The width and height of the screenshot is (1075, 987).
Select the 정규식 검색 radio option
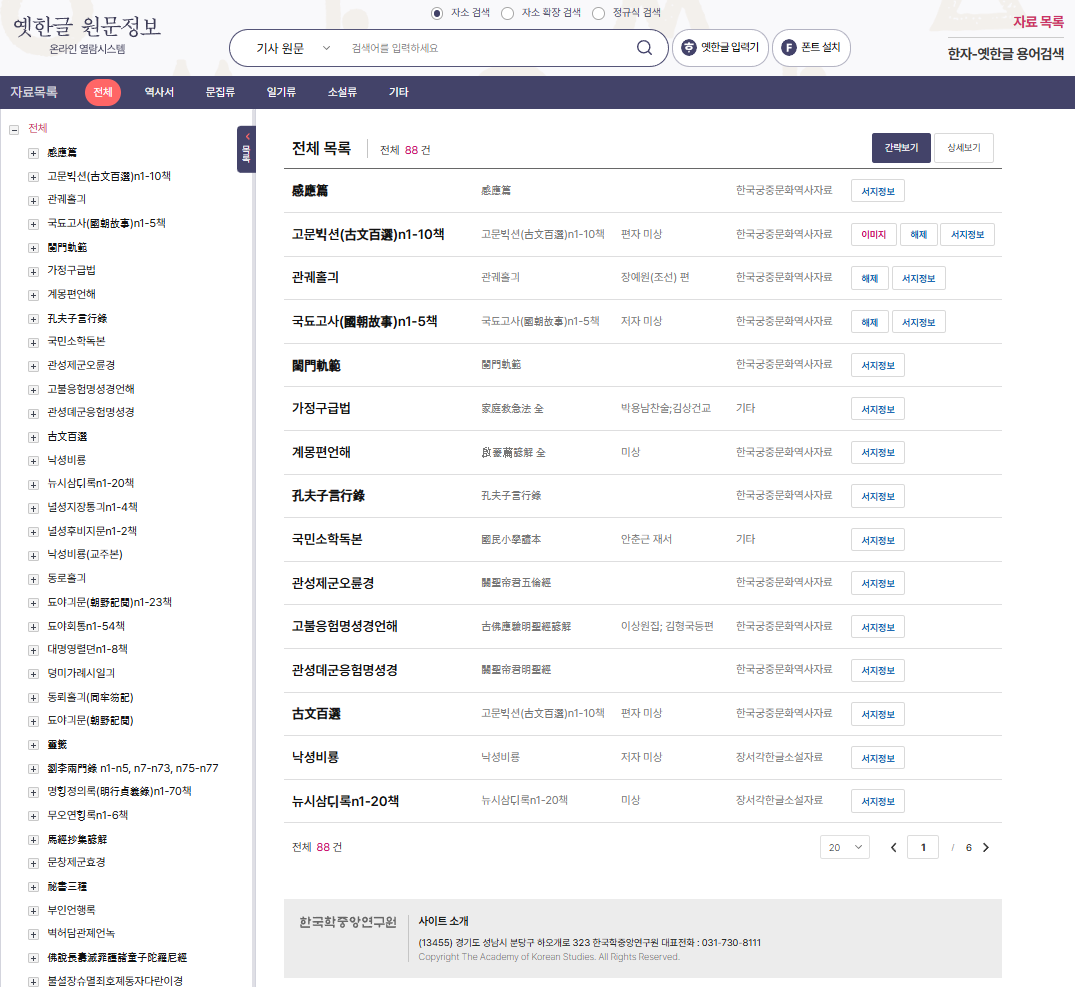tap(599, 13)
